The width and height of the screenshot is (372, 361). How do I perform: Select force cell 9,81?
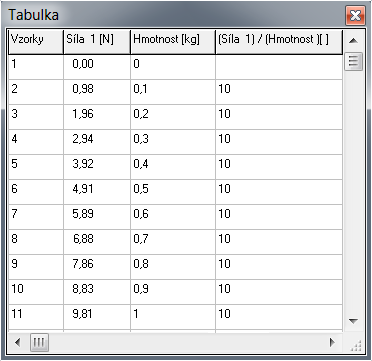tap(97, 317)
